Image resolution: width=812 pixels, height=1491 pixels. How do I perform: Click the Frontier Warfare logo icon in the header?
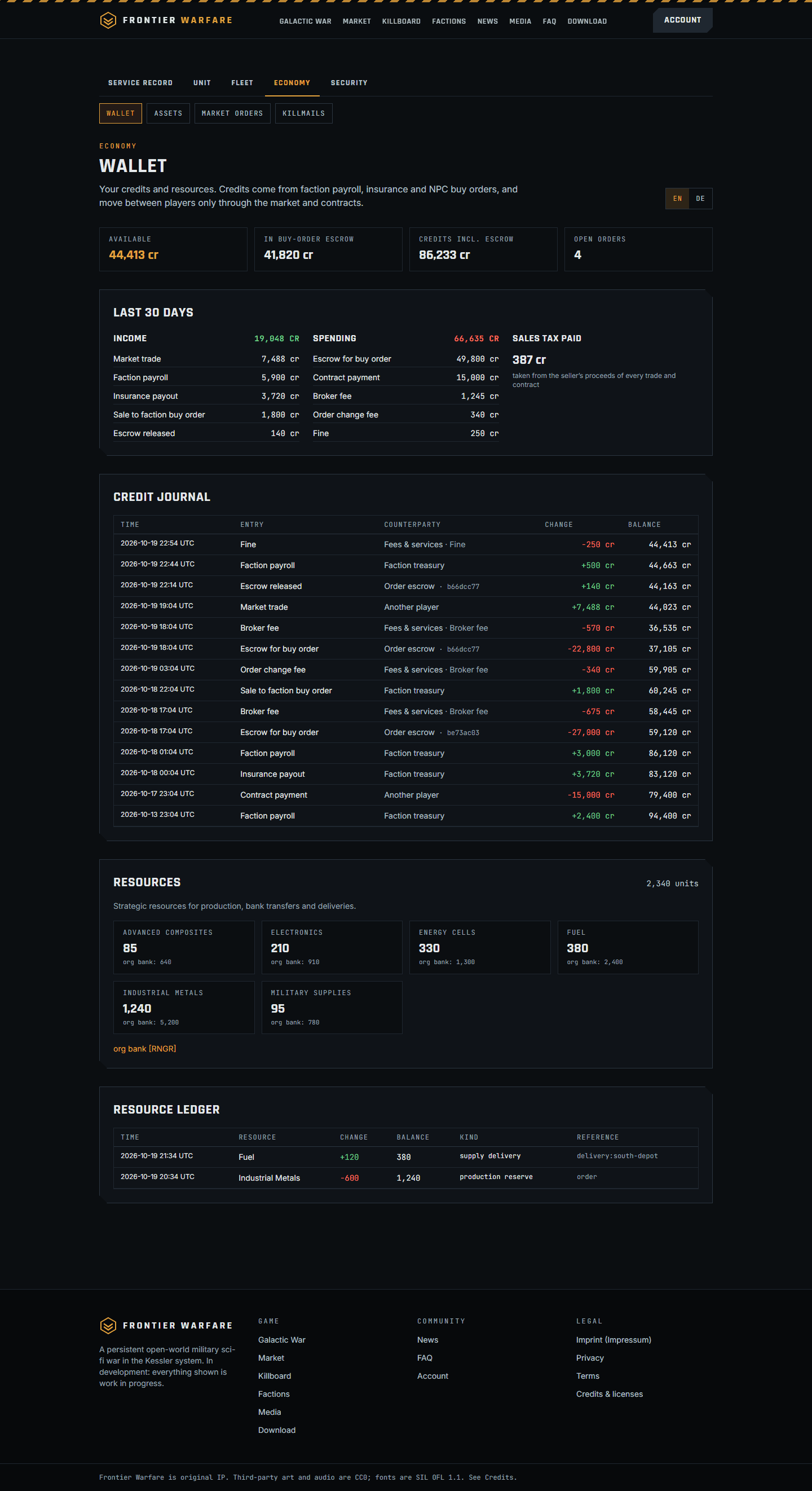pyautogui.click(x=108, y=21)
